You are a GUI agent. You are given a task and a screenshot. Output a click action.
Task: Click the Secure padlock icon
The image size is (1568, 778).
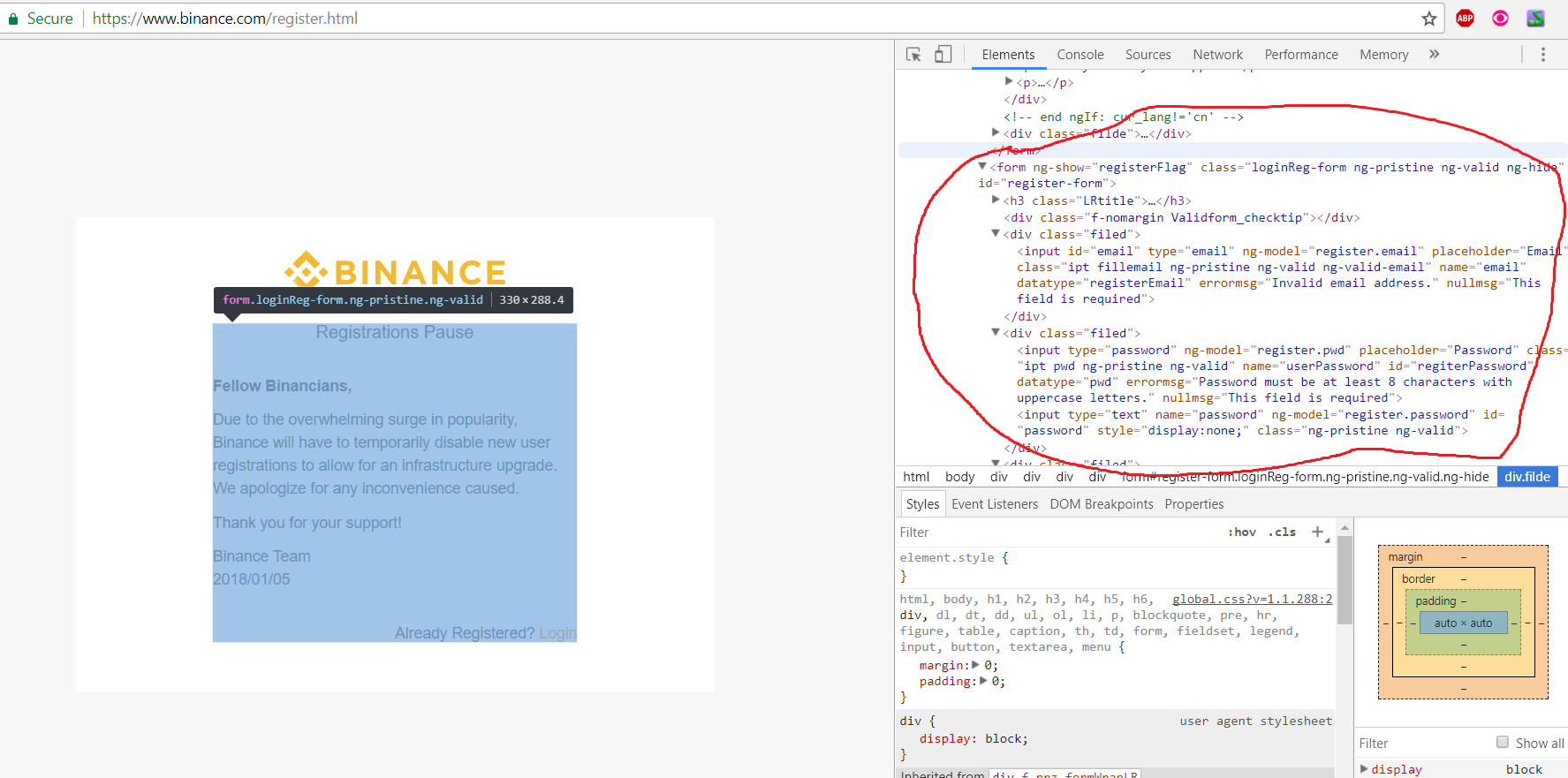pos(13,19)
